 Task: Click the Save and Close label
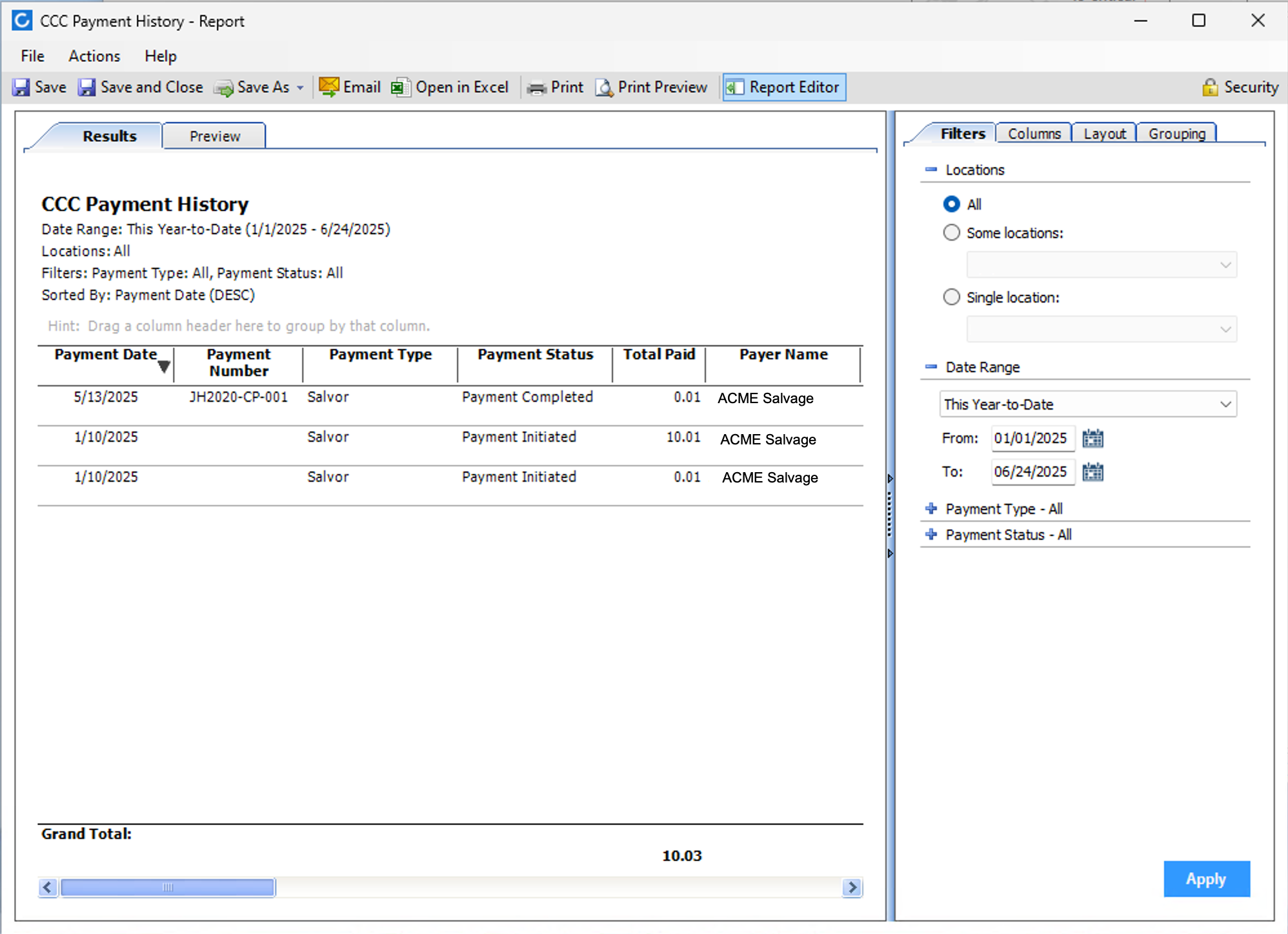[x=152, y=87]
